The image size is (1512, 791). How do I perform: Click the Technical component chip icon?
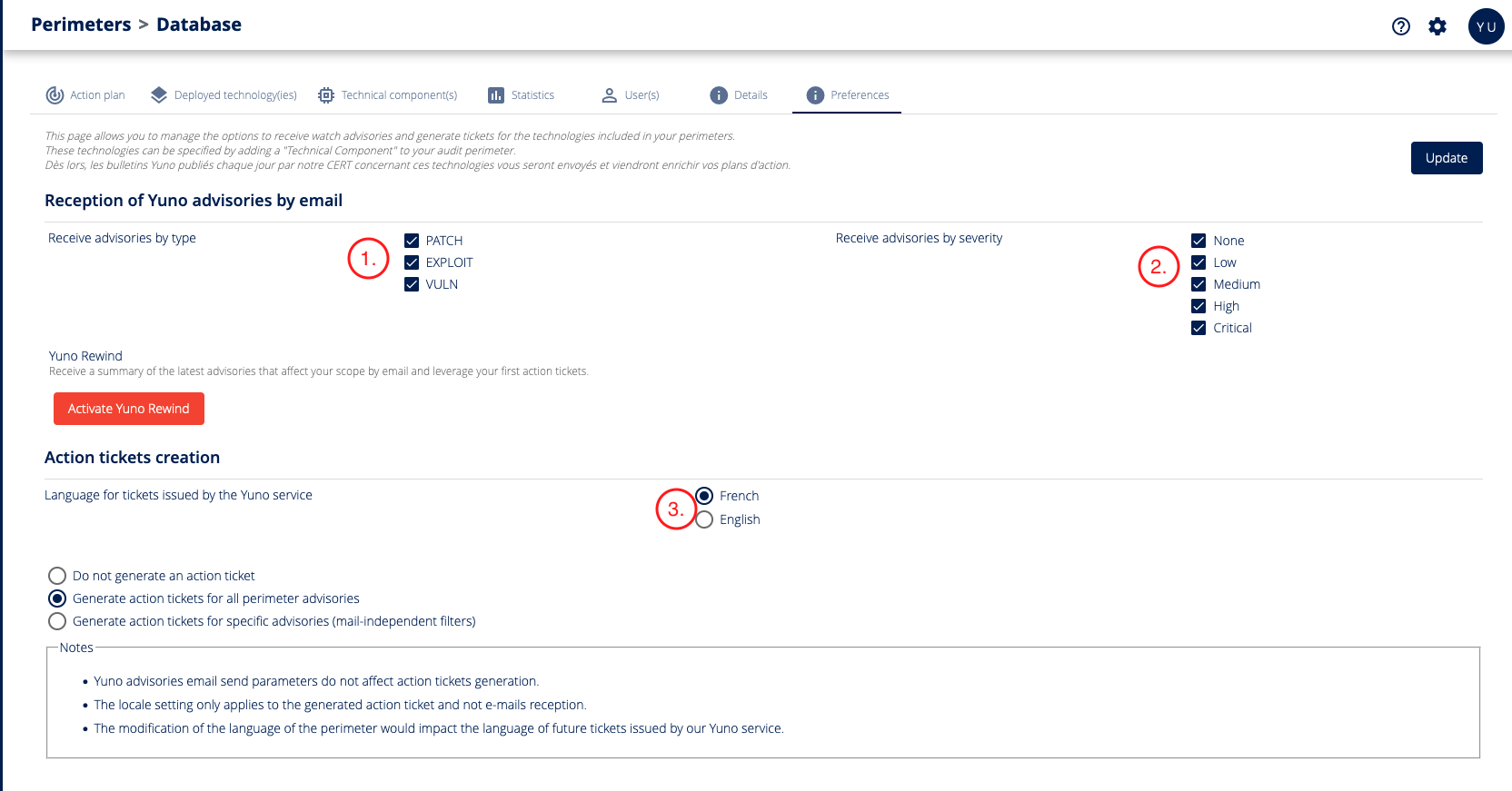[x=326, y=95]
